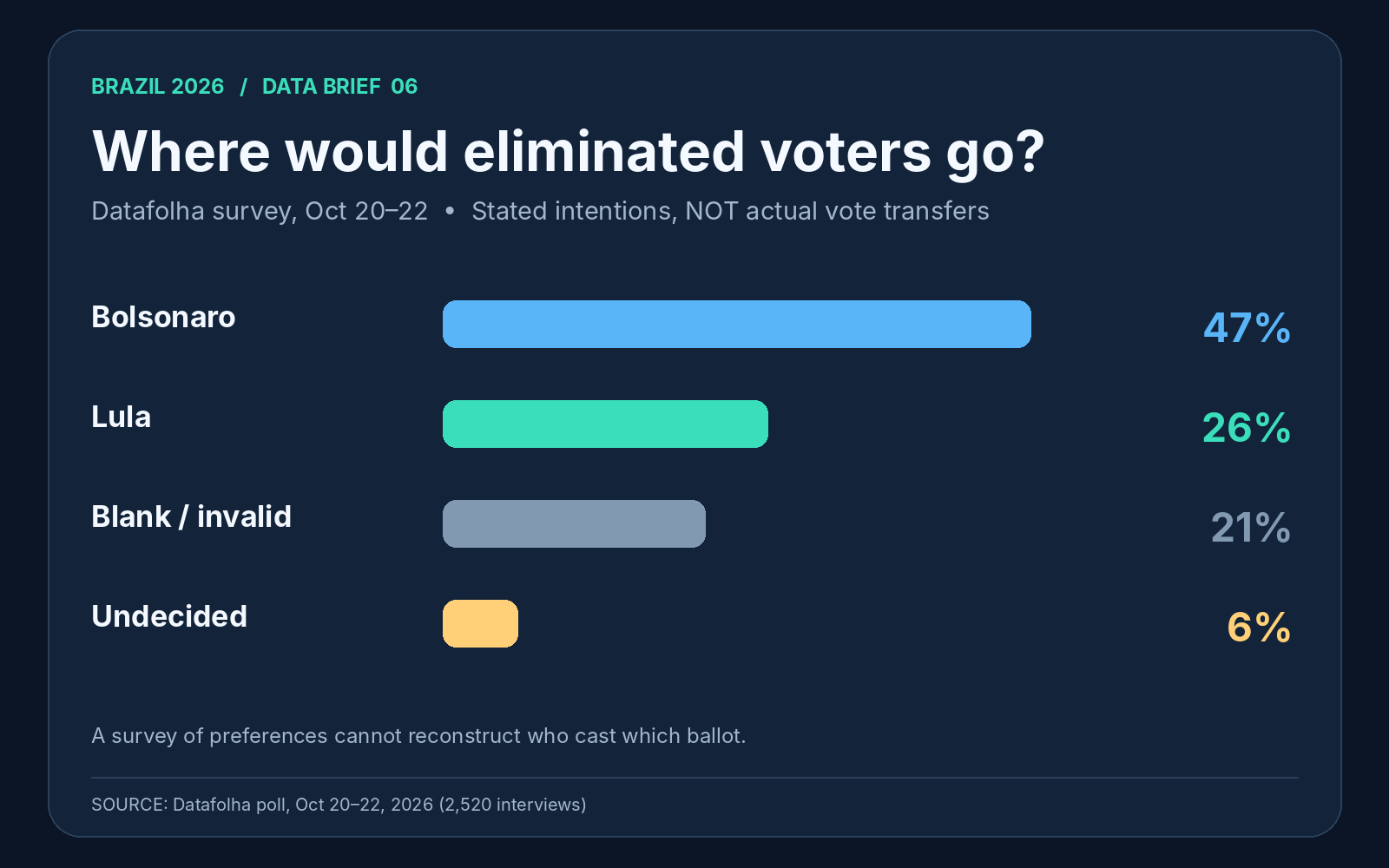The image size is (1389, 868).
Task: Click the DATA BRIEF 06 tag
Action: click(339, 87)
